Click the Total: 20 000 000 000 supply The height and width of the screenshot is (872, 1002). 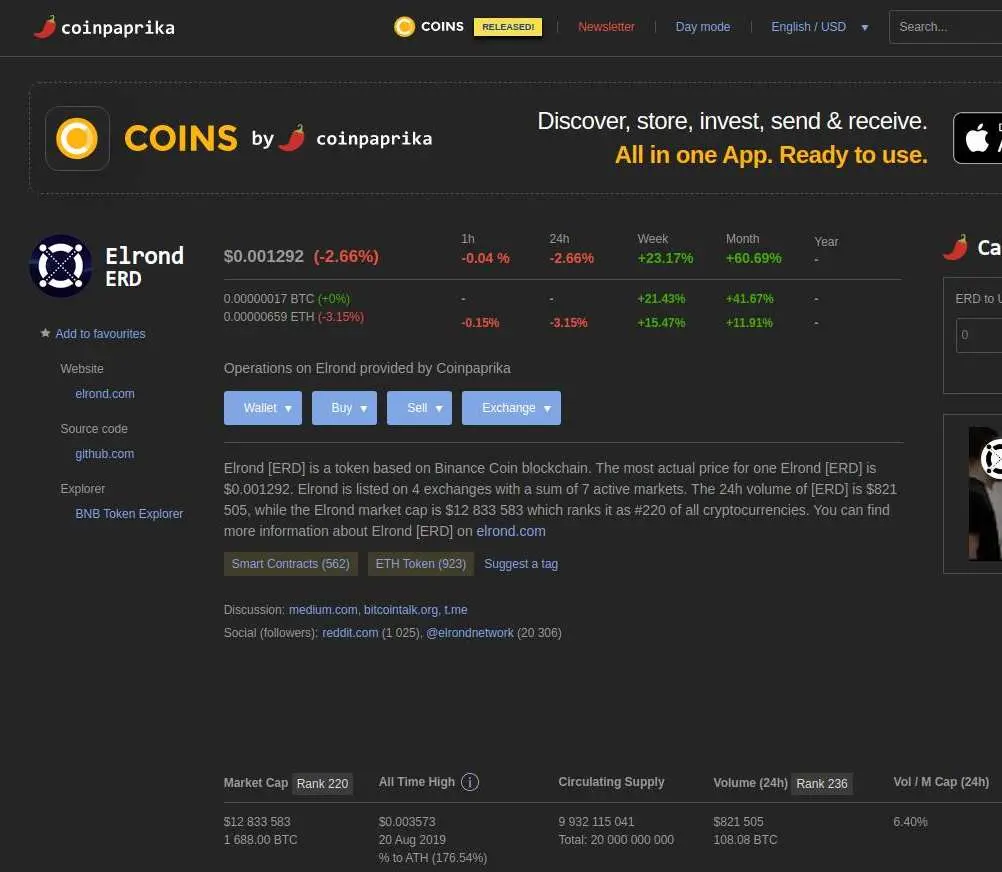point(616,839)
